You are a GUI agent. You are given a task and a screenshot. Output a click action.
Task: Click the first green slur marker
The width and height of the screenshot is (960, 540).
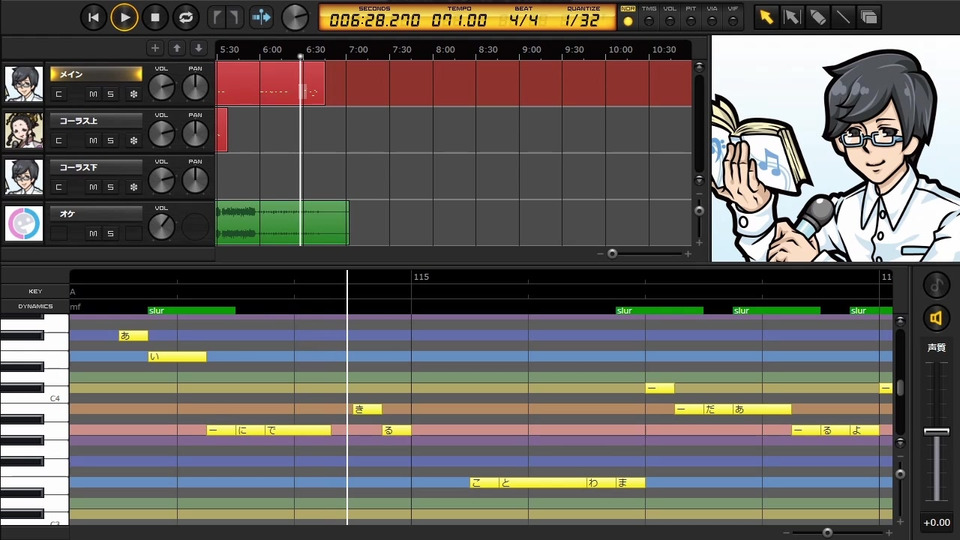point(192,310)
